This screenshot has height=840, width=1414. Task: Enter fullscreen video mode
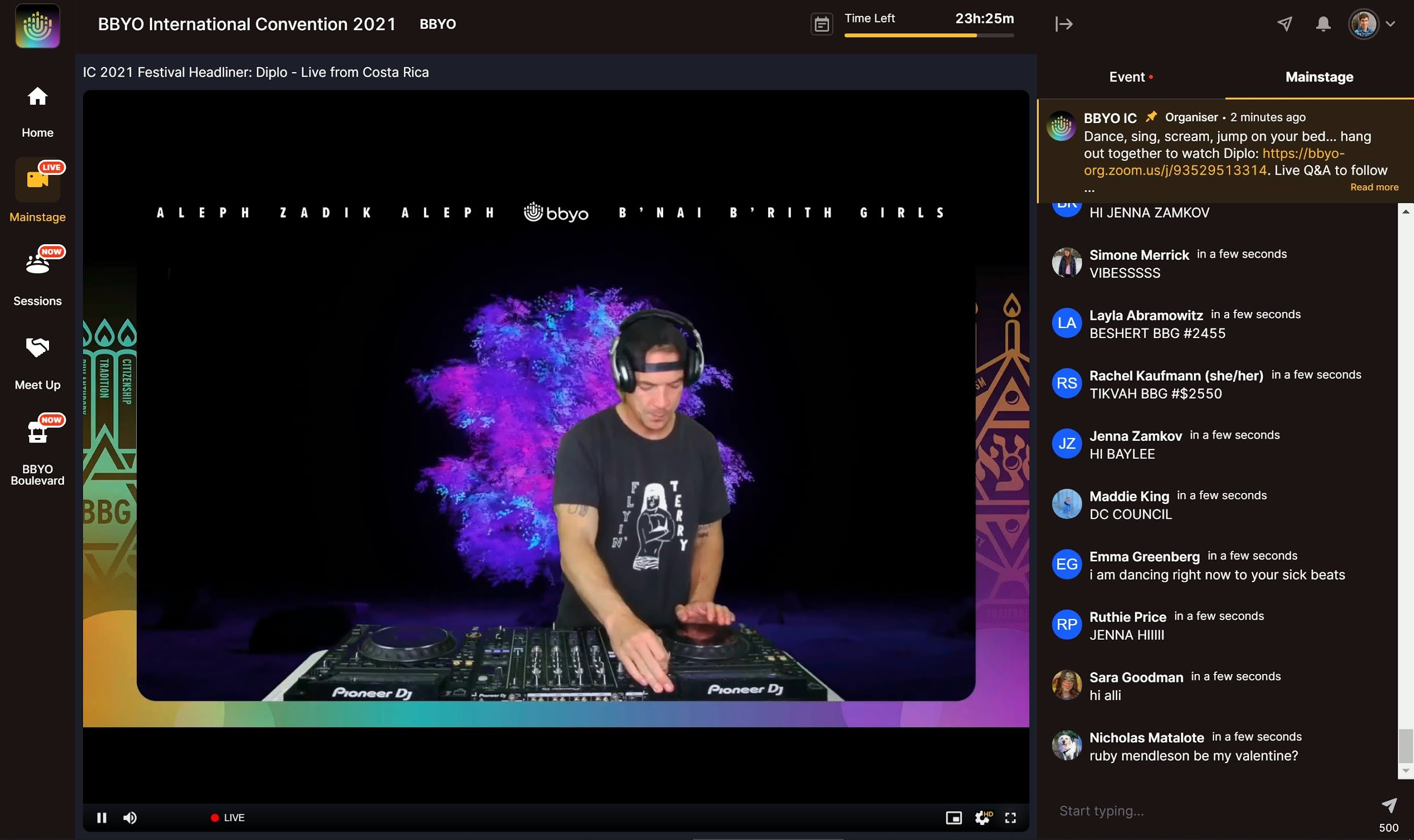(1010, 818)
